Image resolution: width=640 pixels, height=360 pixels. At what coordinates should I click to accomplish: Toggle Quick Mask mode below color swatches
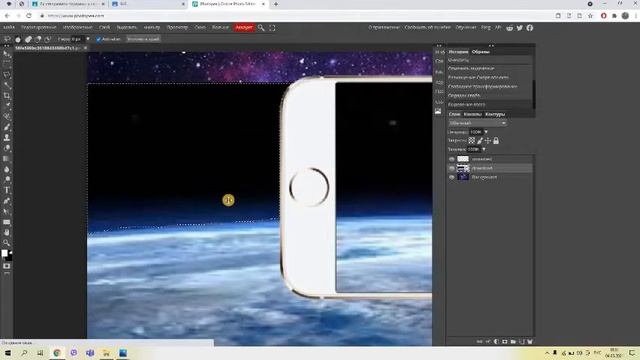point(7,266)
